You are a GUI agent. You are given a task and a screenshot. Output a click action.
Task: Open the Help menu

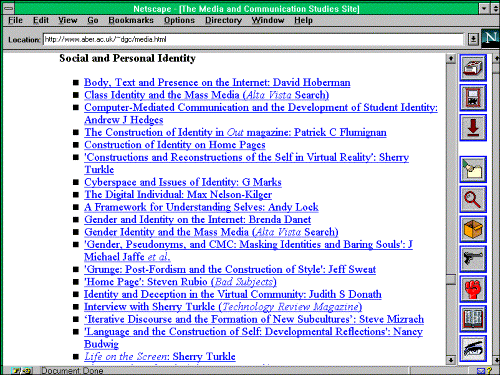[x=303, y=20]
